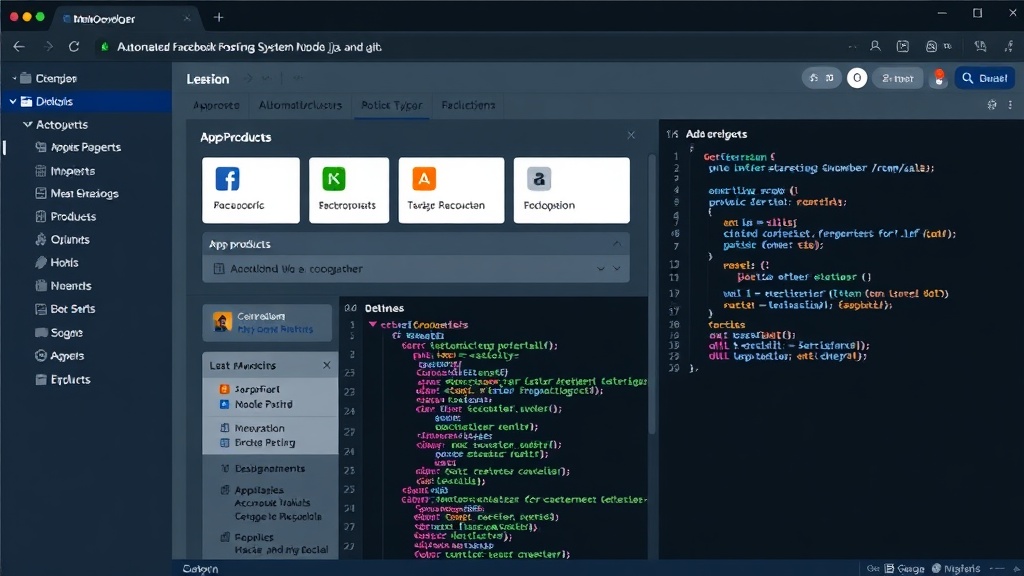
Task: Switch to the Faclictiens tab
Action: [468, 105]
